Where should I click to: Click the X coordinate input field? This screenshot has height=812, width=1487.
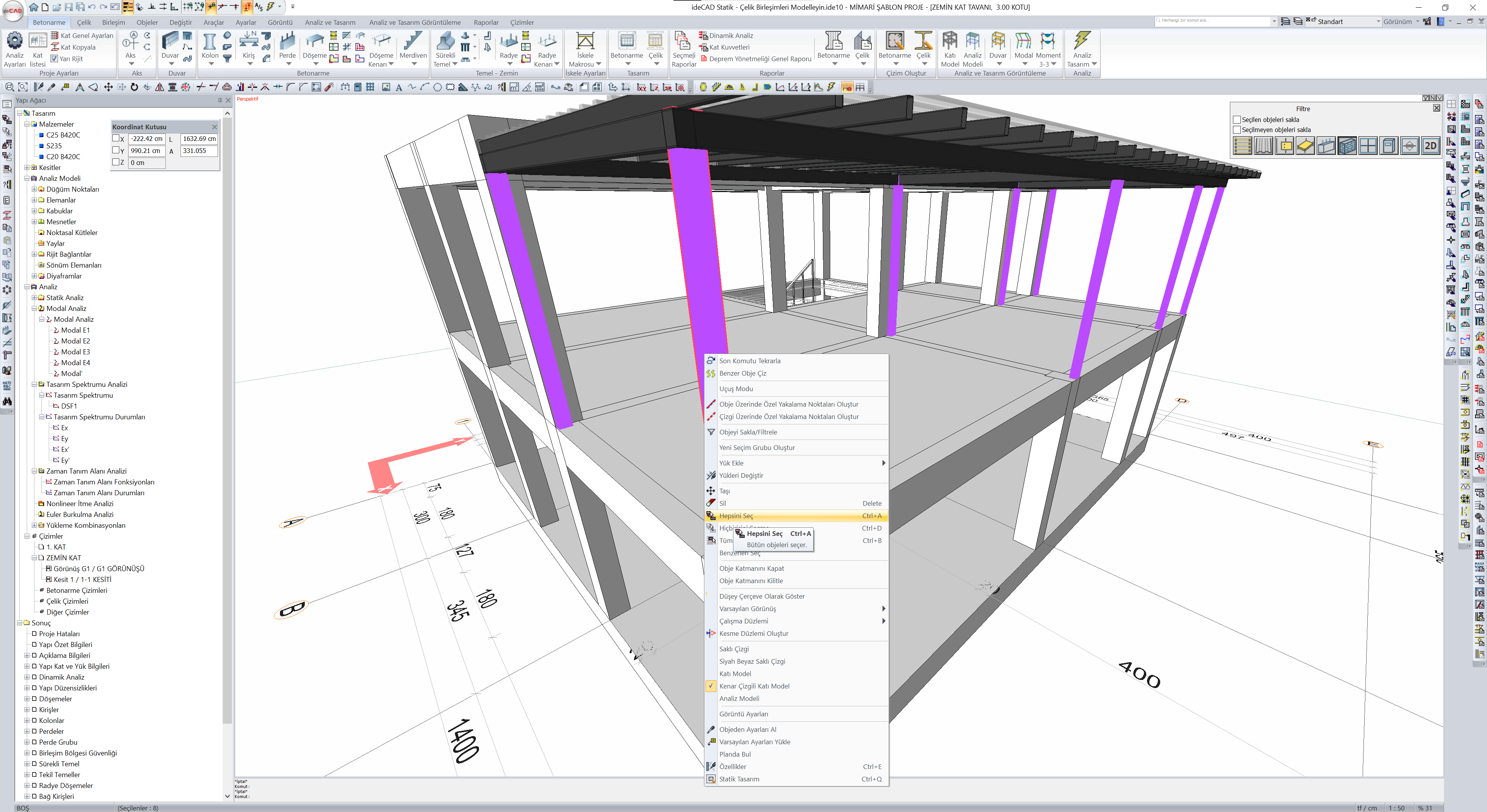tap(147, 139)
